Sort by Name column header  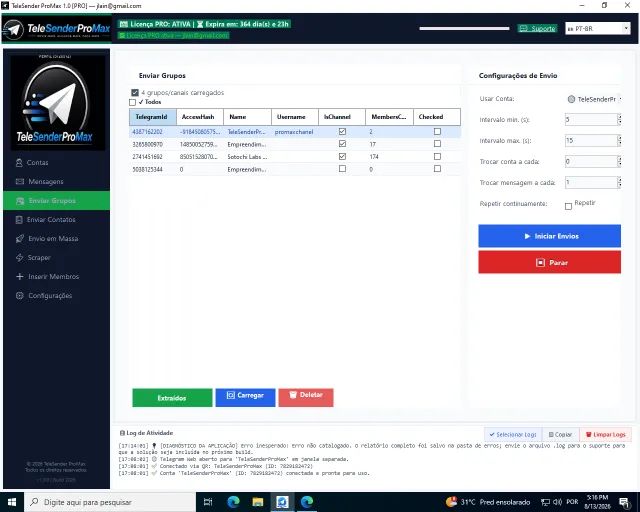[247, 117]
